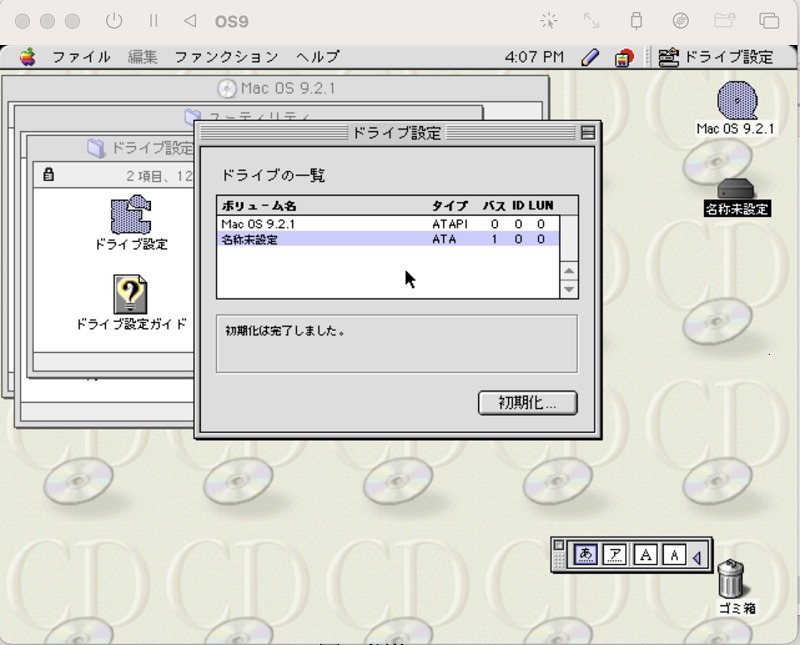
Task: Click close box of input palette
Action: (x=559, y=545)
